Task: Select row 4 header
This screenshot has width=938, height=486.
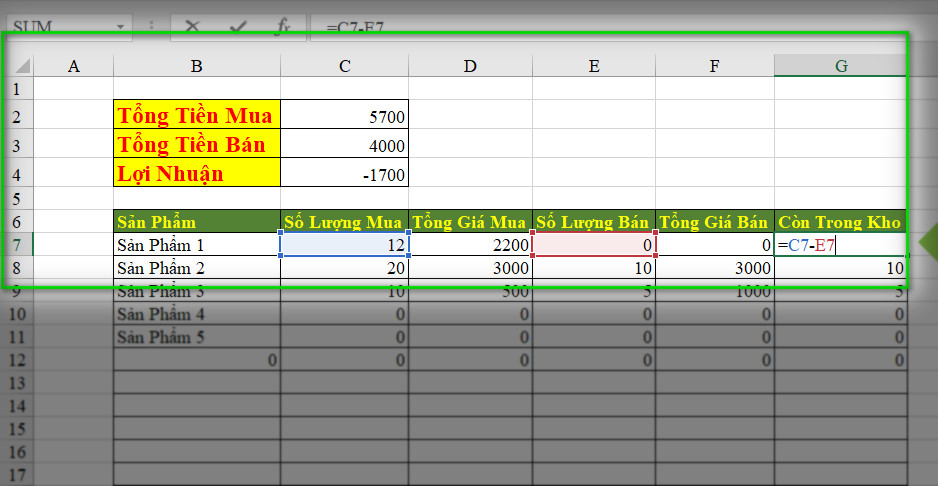Action: pos(17,174)
